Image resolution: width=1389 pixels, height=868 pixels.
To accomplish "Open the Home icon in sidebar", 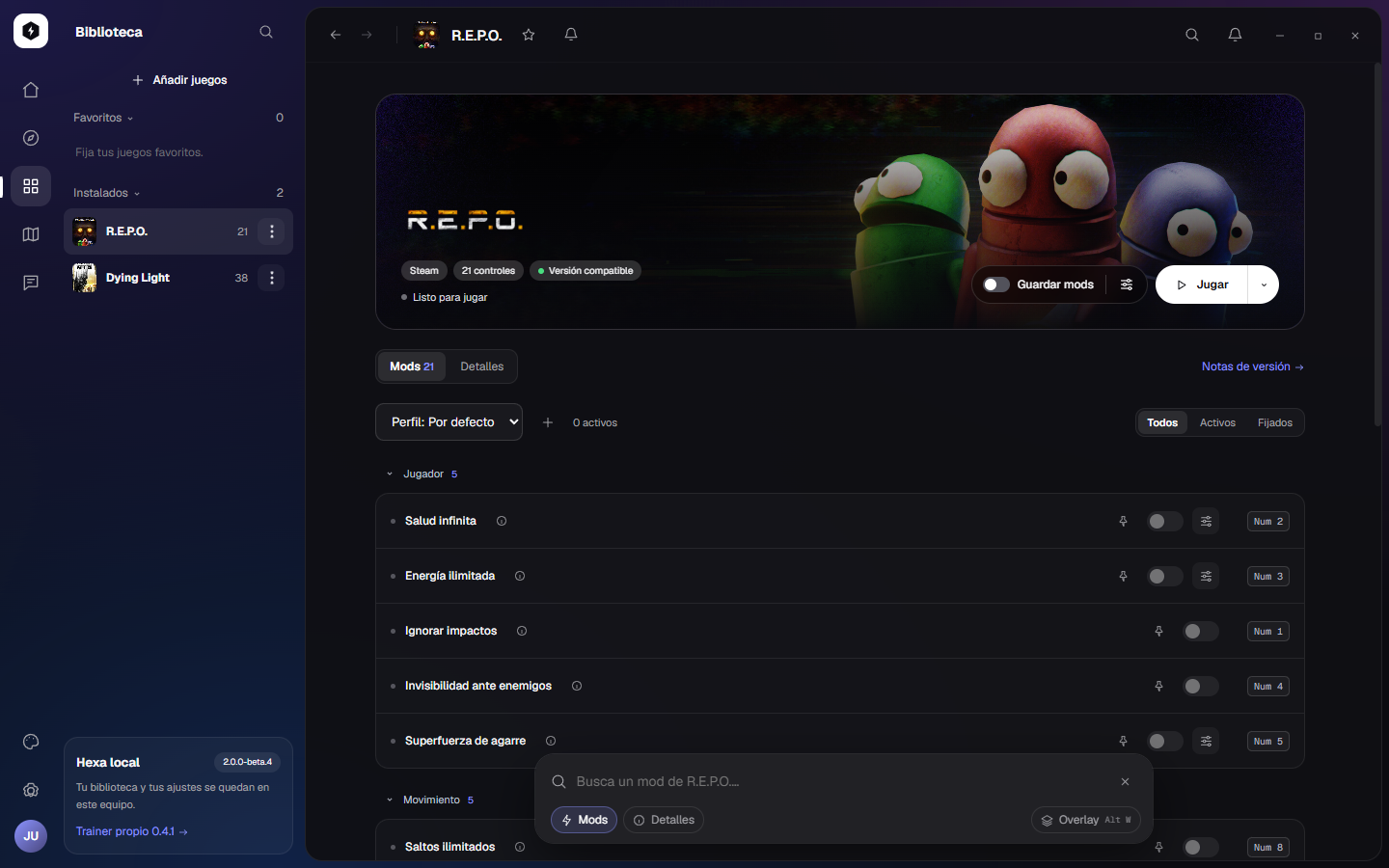I will [31, 90].
